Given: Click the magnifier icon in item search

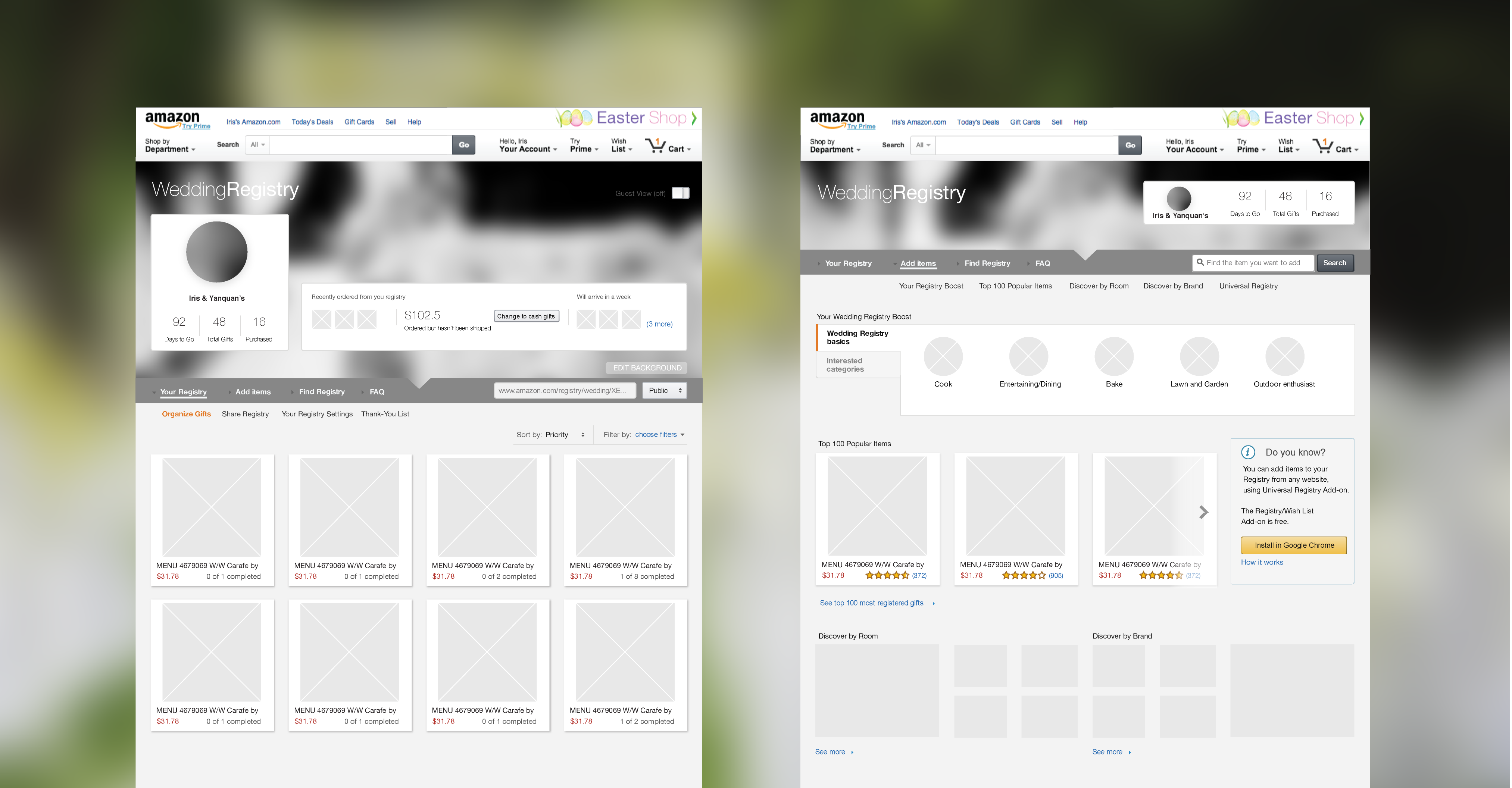Looking at the screenshot, I should click(1200, 263).
